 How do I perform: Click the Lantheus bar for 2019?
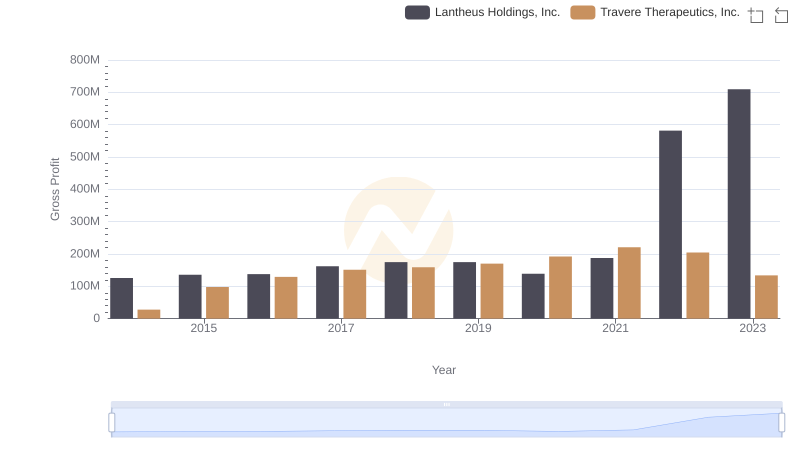464,290
